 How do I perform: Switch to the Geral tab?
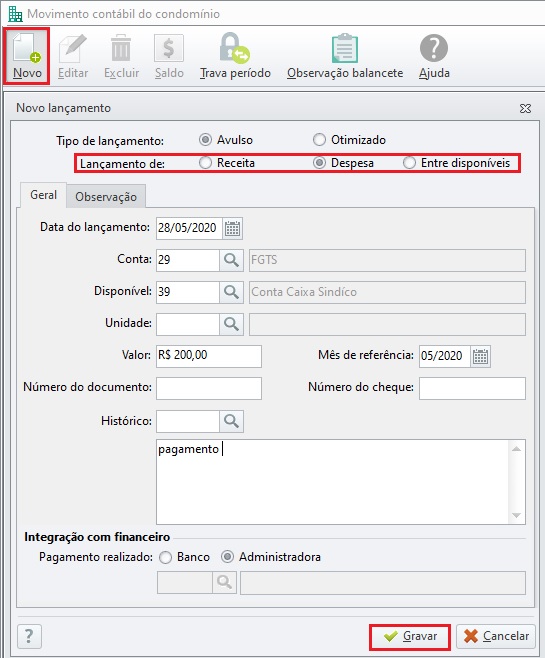tap(43, 195)
